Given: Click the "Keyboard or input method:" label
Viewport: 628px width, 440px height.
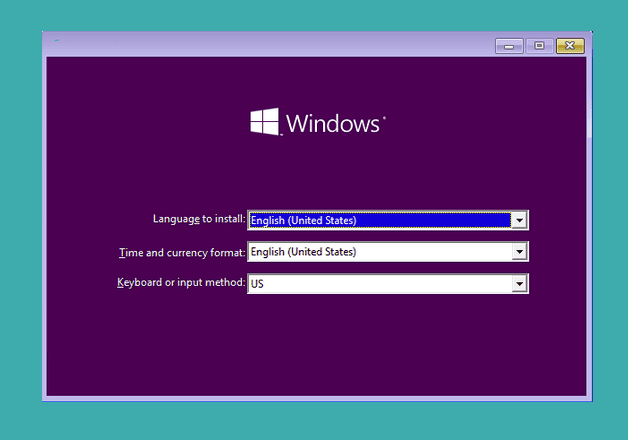Looking at the screenshot, I should coord(181,282).
